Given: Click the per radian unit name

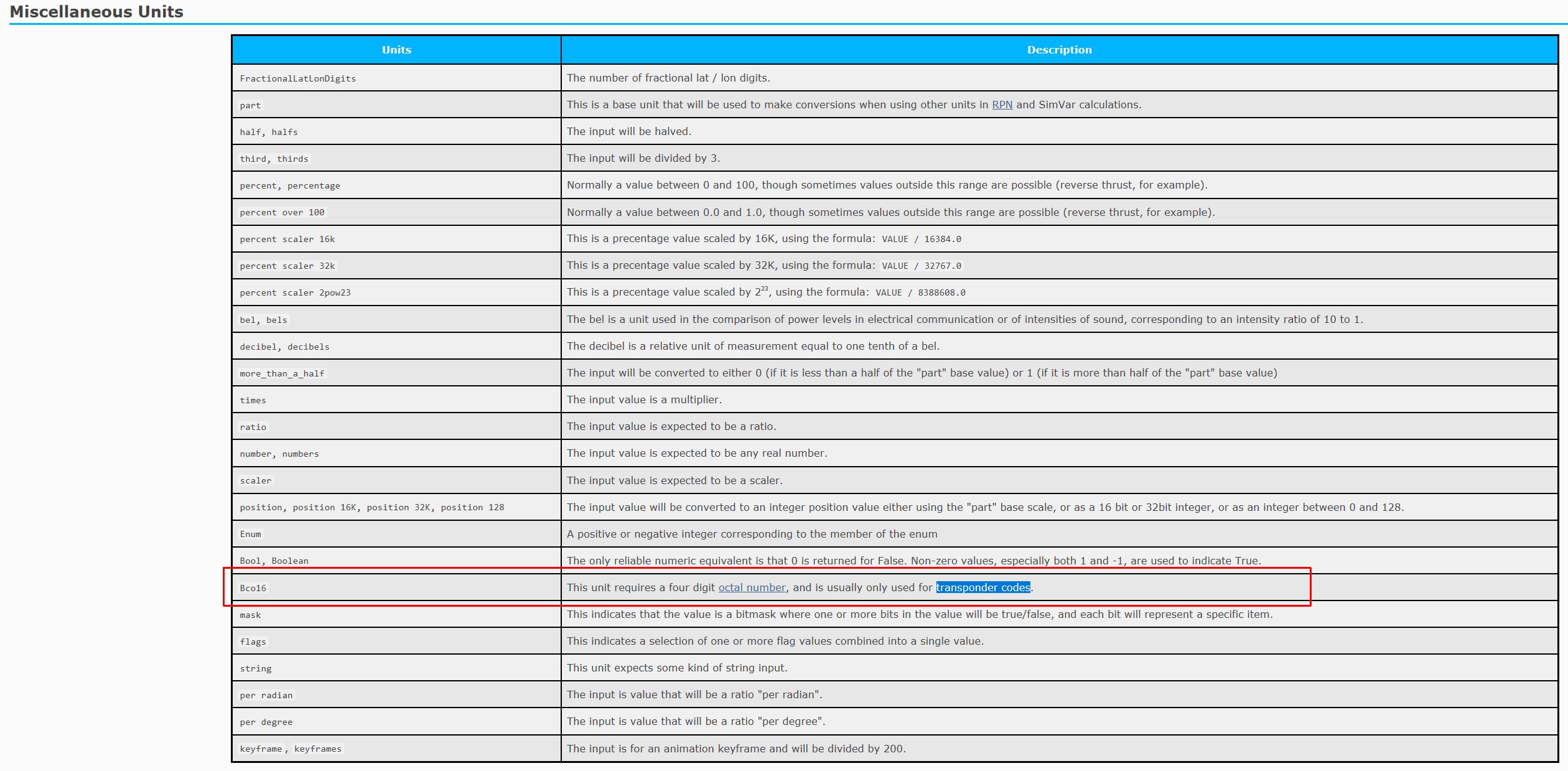Looking at the screenshot, I should tap(266, 695).
